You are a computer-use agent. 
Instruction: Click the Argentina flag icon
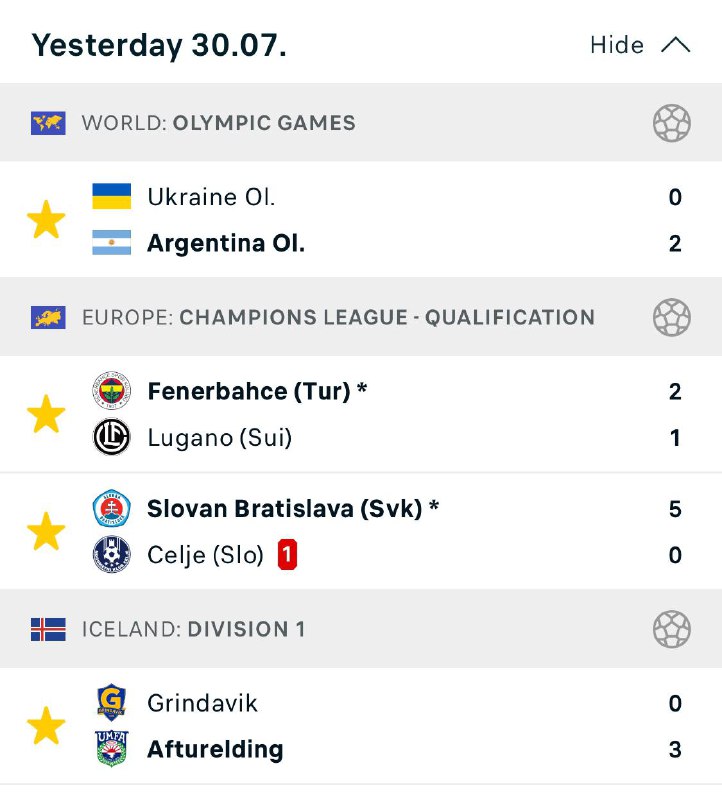tap(111, 243)
